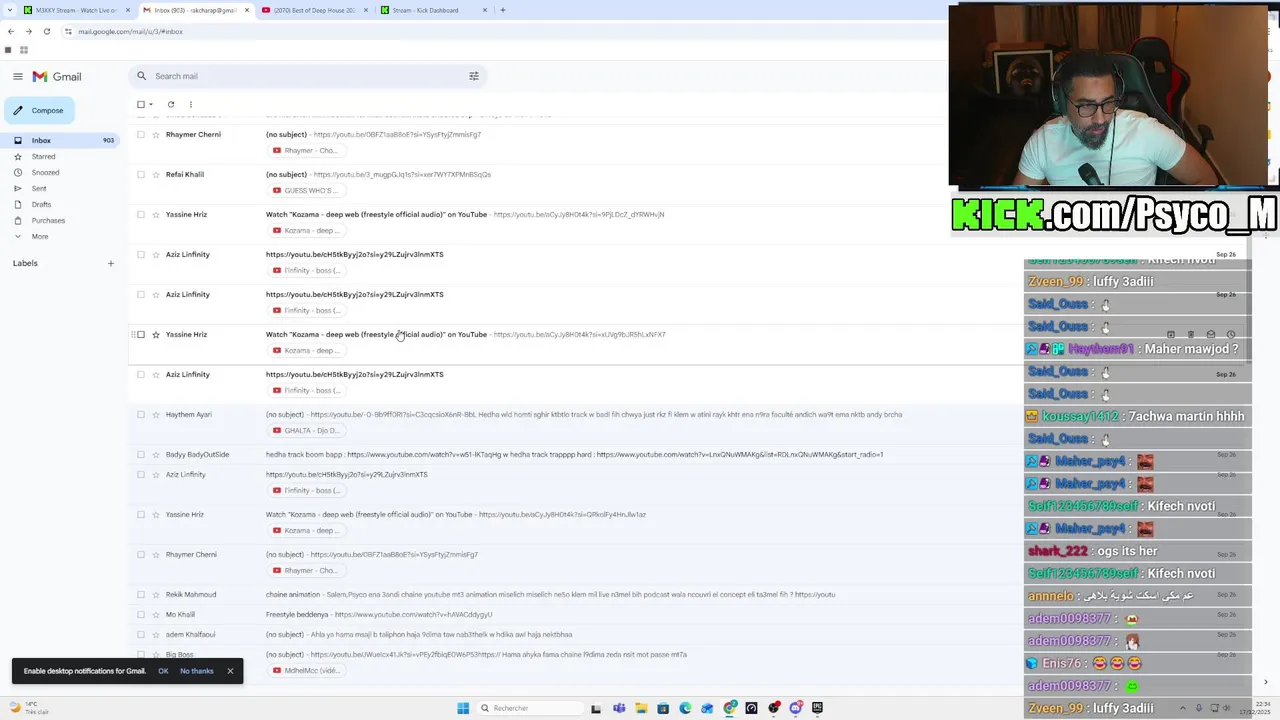Image resolution: width=1280 pixels, height=720 pixels.
Task: Select the Mo Khalil email checkbox
Action: tap(141, 614)
